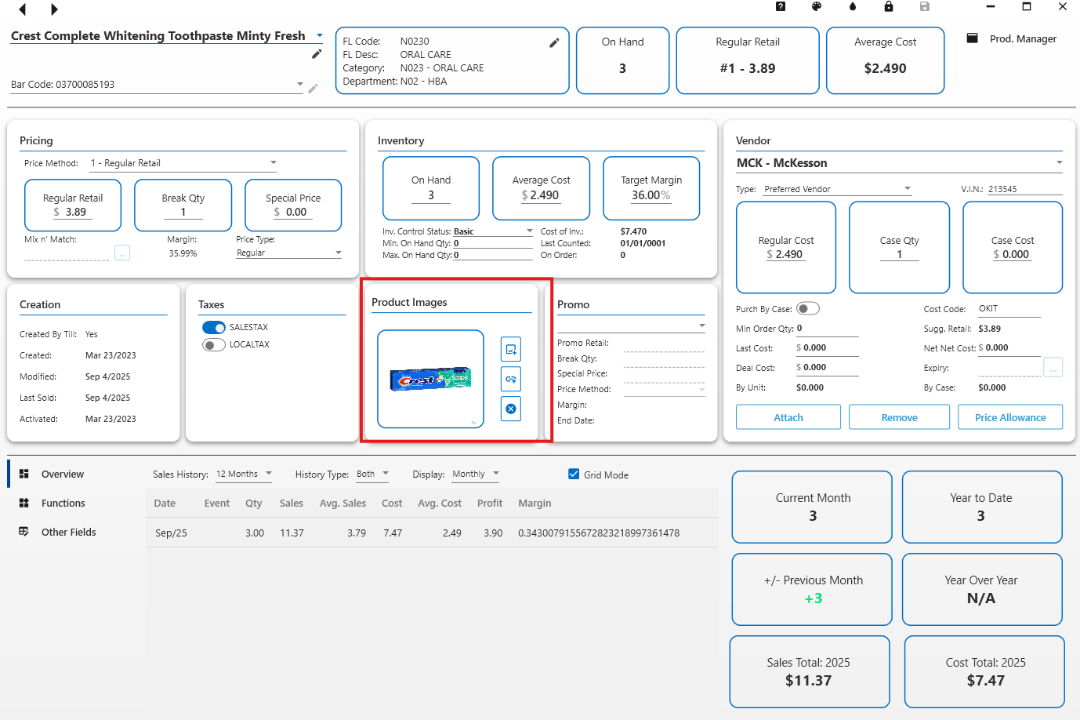The width and height of the screenshot is (1080, 720).
Task: Open Expiry date ellipsis button
Action: 1052,368
